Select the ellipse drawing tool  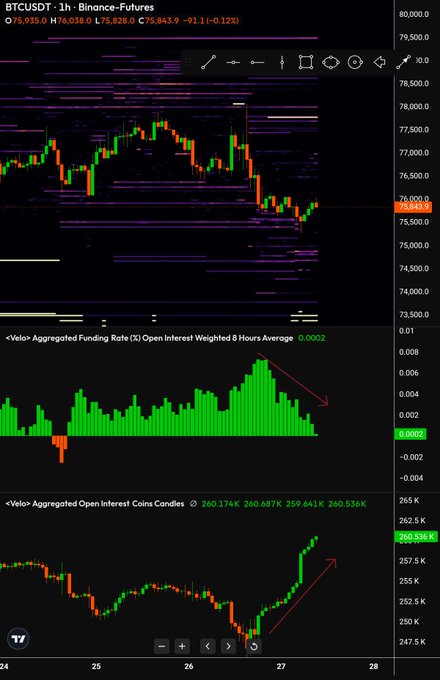point(330,62)
